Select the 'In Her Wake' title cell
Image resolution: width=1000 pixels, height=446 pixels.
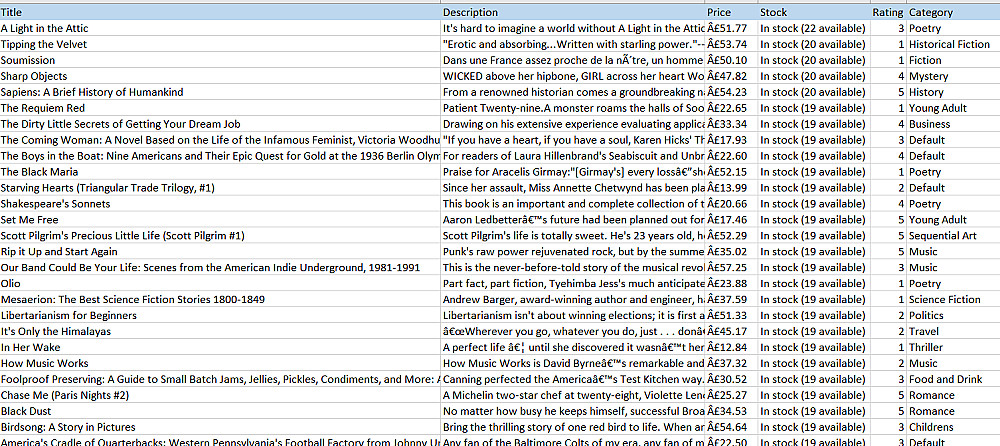pyautogui.click(x=220, y=347)
